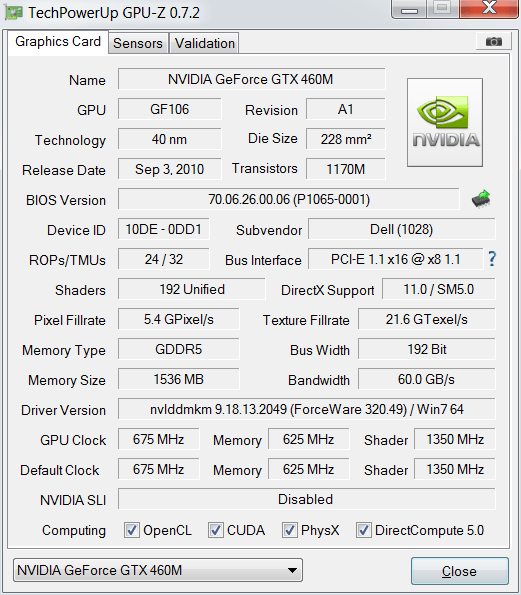Click GPU Clock row Memory 625 MHz field
This screenshot has width=521, height=595.
(x=309, y=439)
